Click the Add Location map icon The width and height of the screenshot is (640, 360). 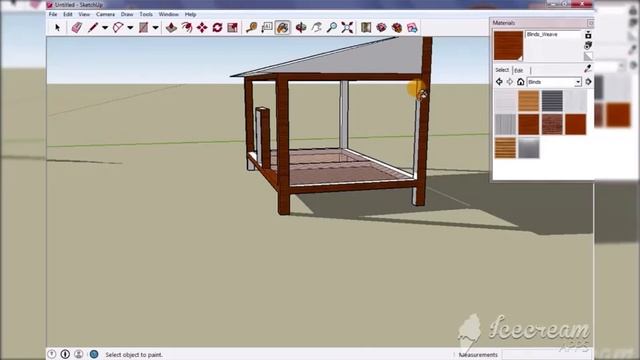(x=366, y=27)
